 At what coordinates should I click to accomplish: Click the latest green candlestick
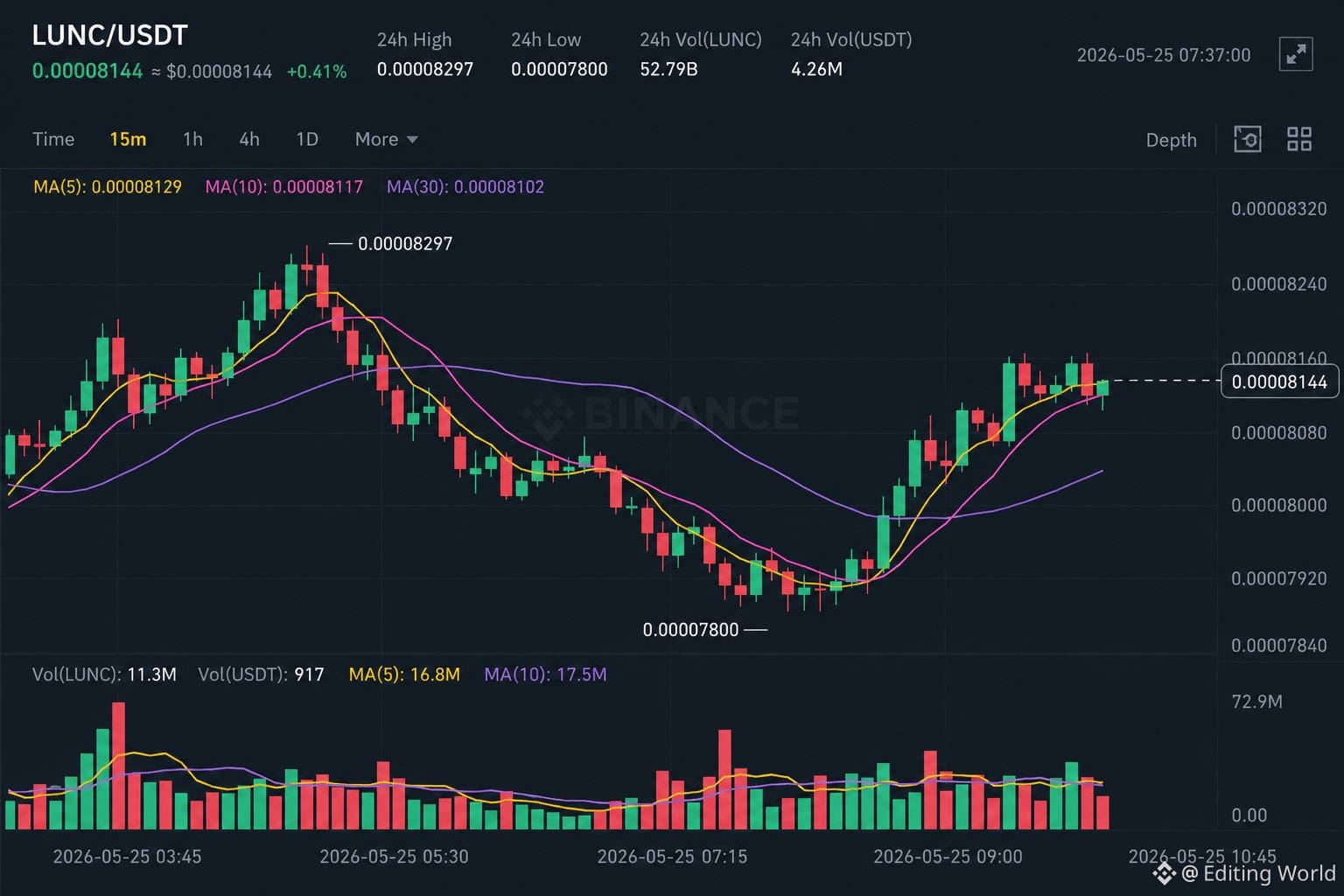pyautogui.click(x=1102, y=388)
